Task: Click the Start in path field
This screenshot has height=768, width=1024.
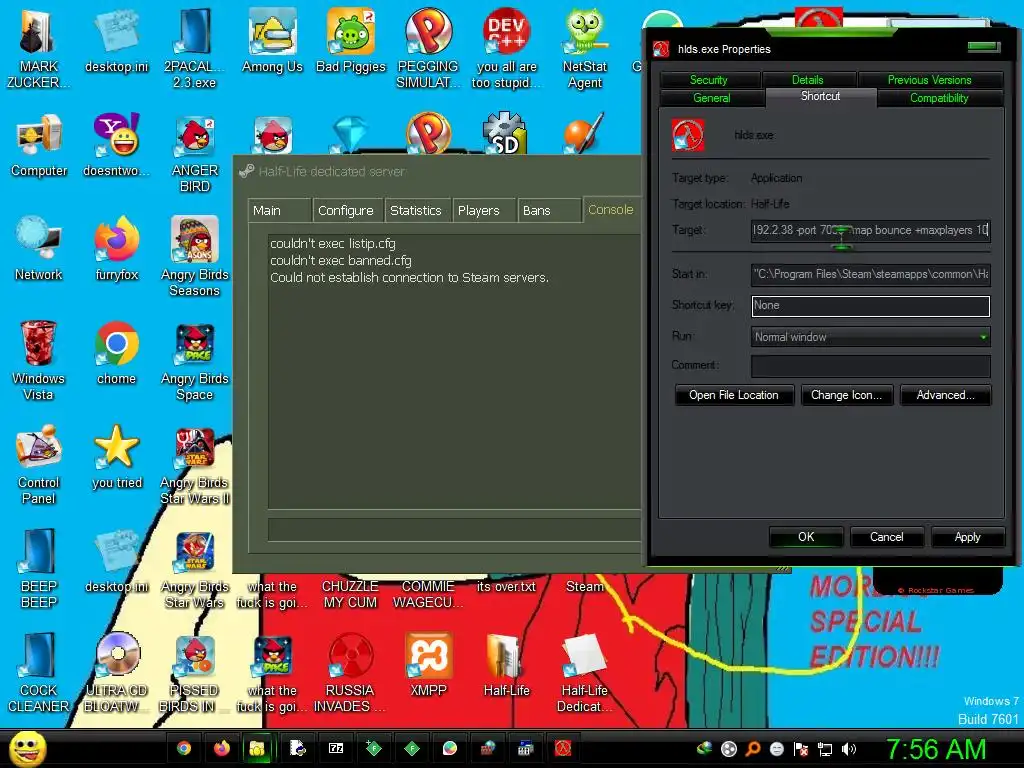Action: point(871,274)
